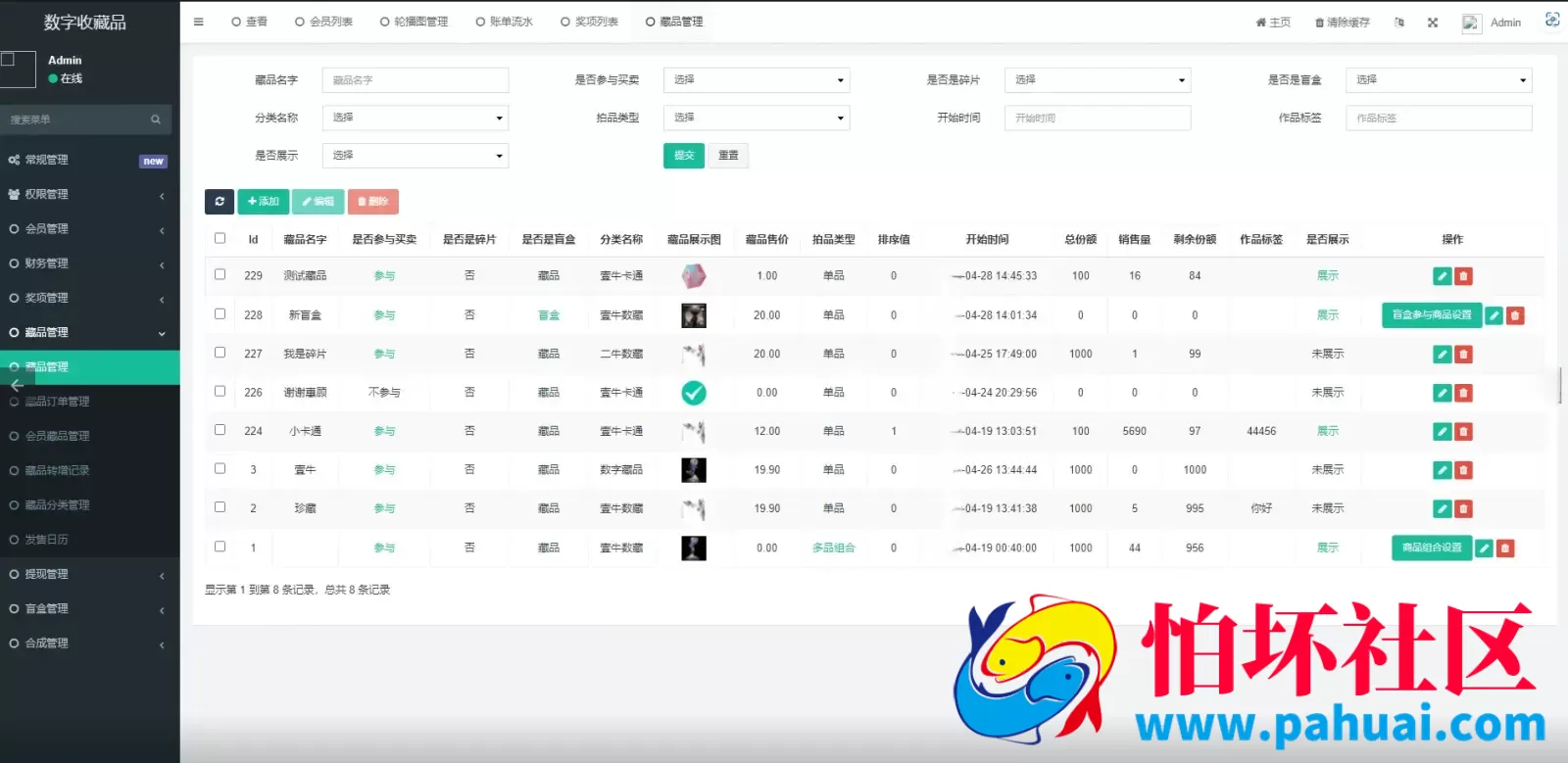Switch to the 轮播图管理 tab

click(414, 22)
